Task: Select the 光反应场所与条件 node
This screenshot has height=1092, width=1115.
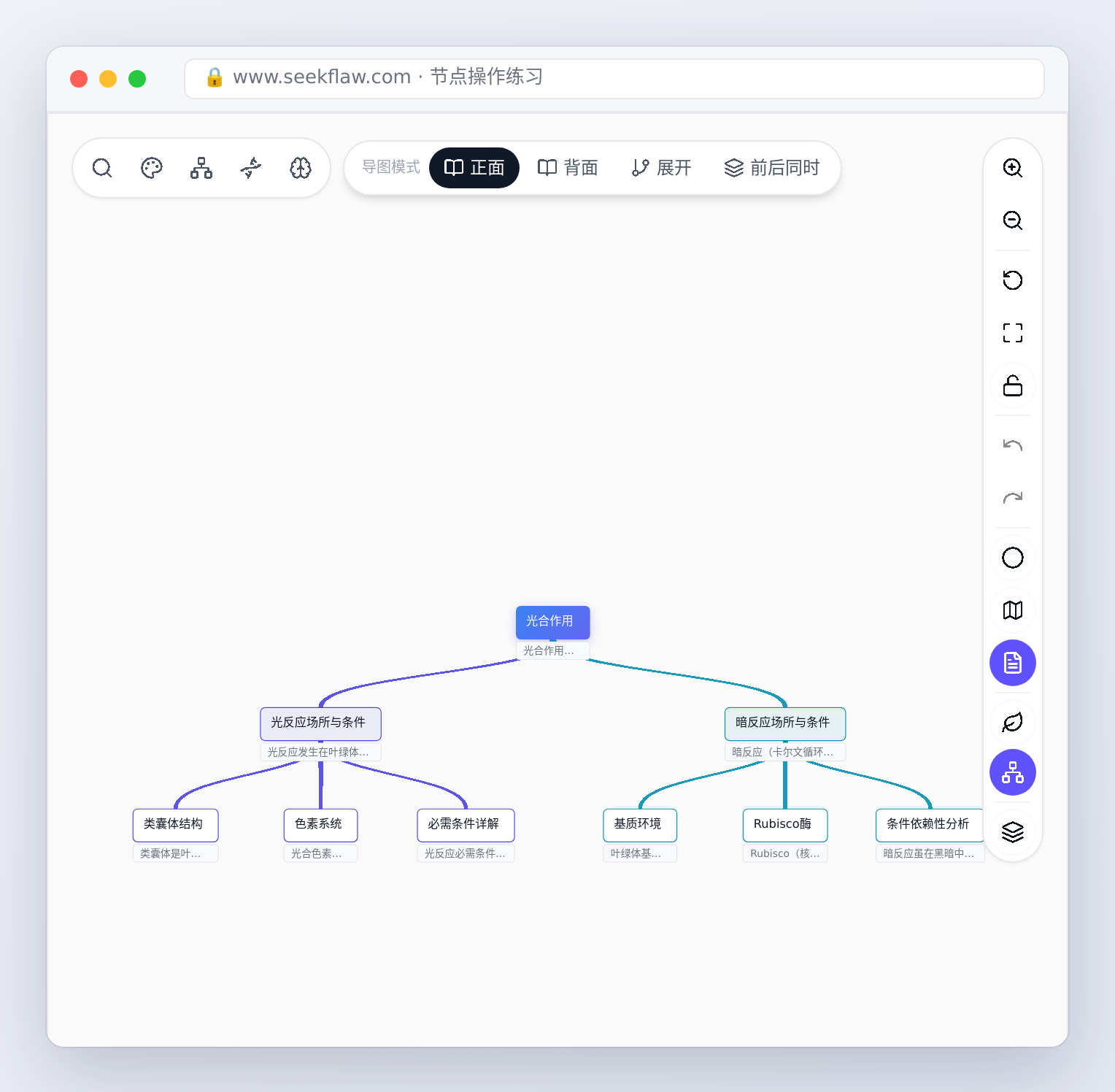Action: point(320,723)
